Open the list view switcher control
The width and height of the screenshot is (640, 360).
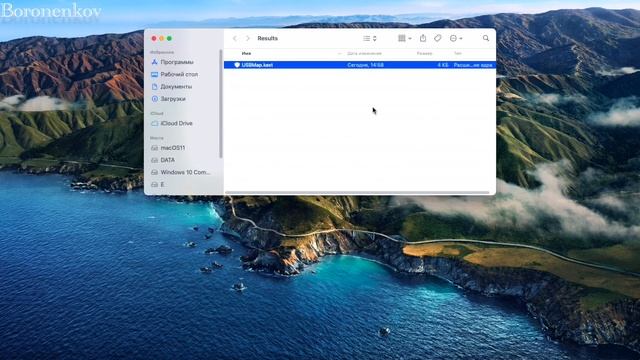[370, 38]
